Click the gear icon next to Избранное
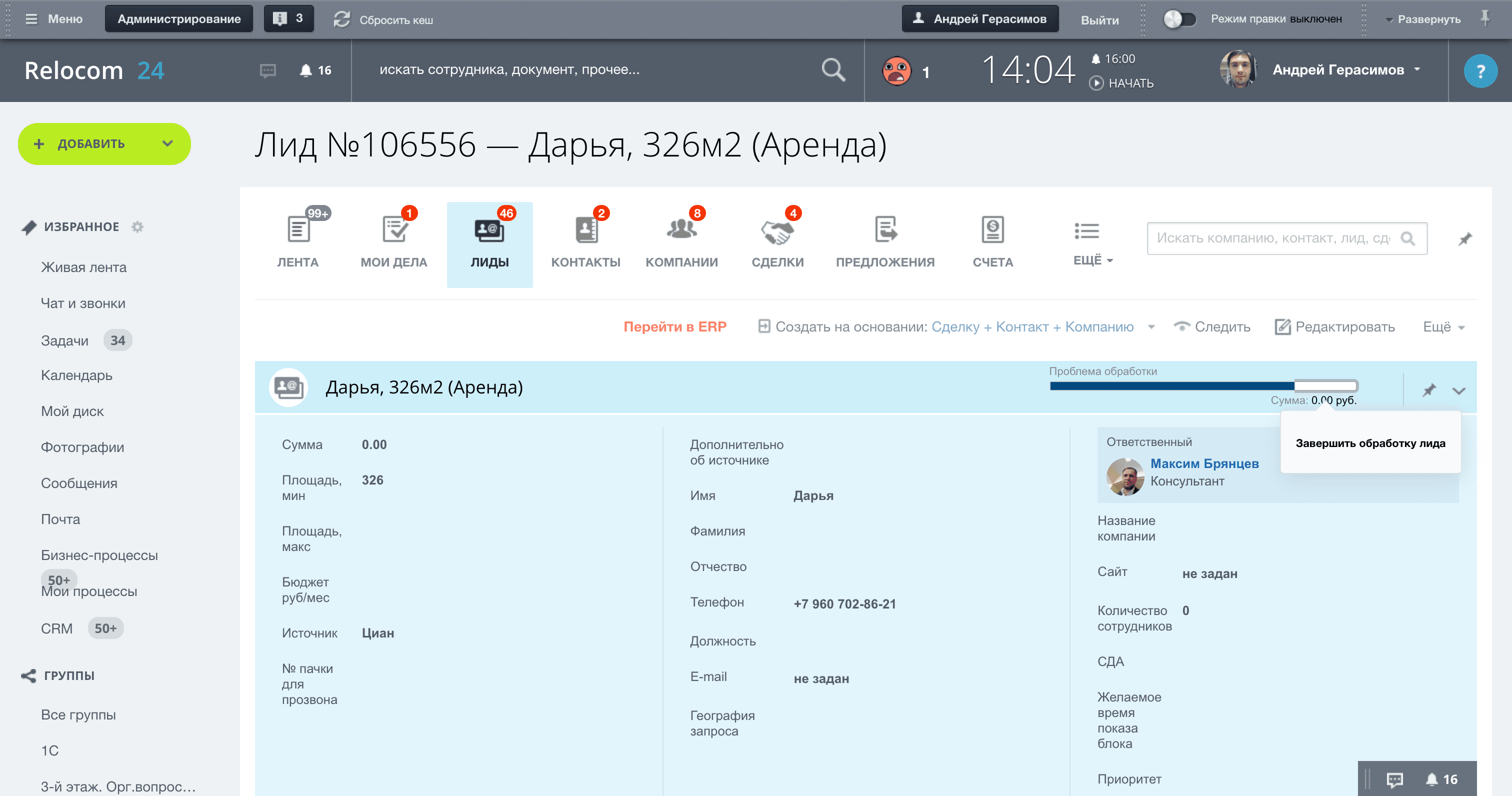 (x=137, y=226)
